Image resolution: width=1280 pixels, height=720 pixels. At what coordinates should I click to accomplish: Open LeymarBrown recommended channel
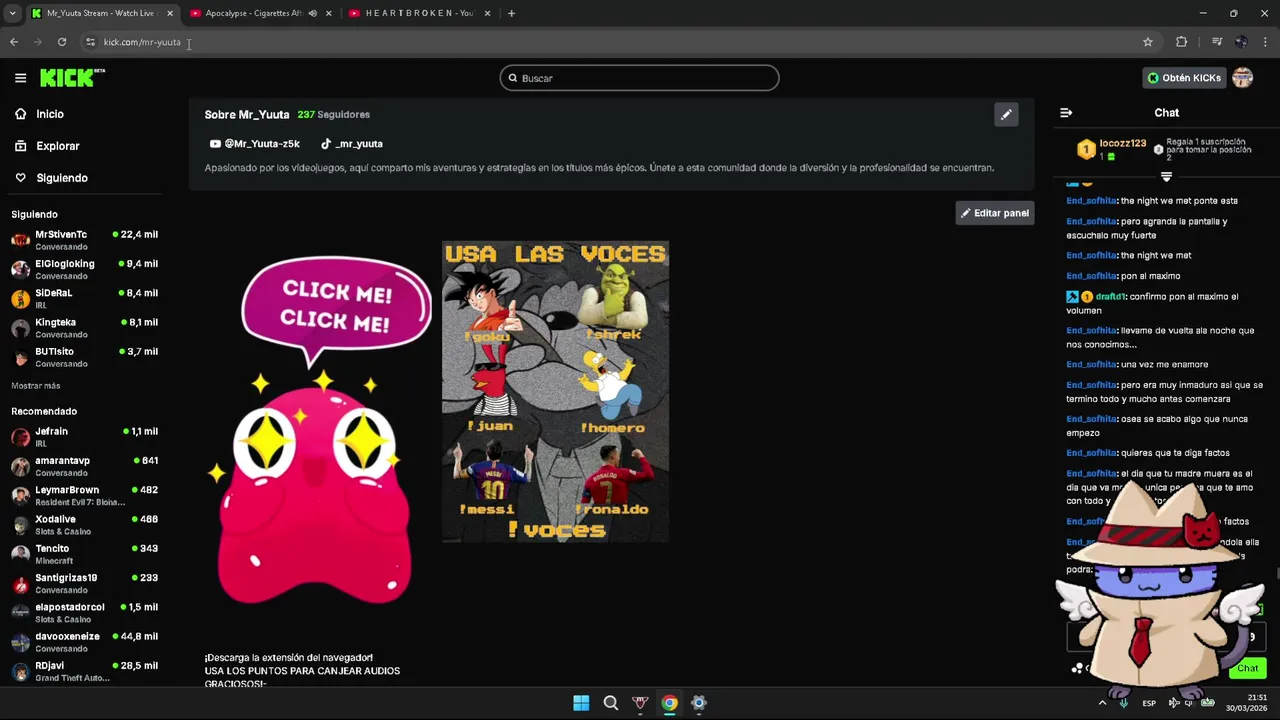(x=84, y=495)
